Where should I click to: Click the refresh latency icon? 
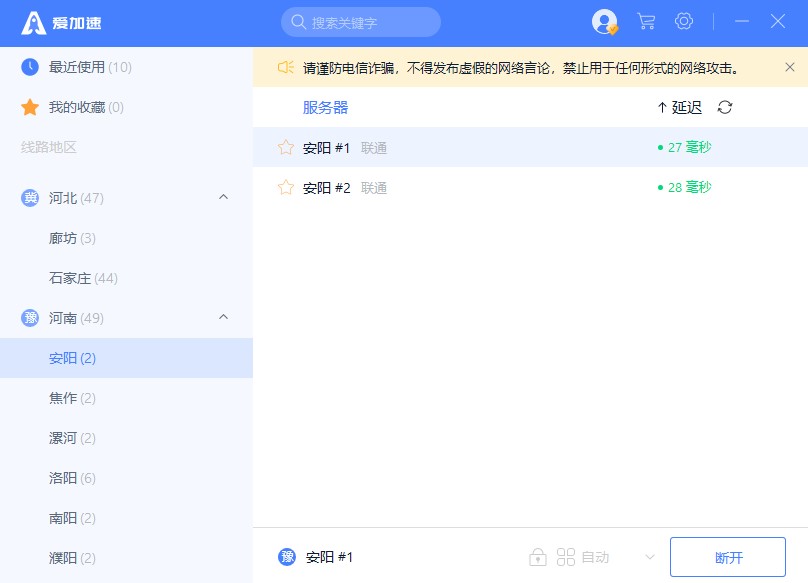click(725, 107)
